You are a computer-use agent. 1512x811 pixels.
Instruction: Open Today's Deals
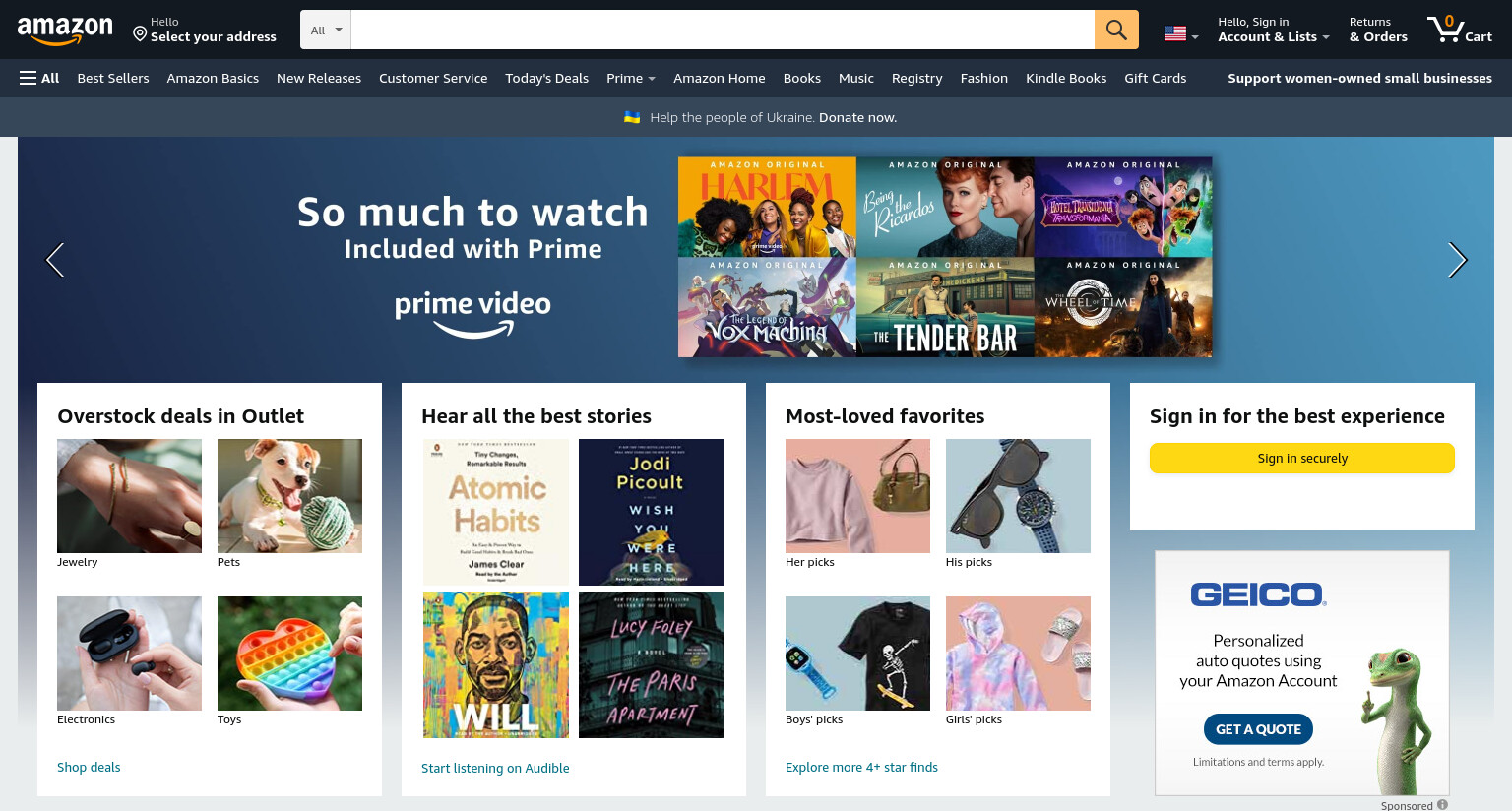pyautogui.click(x=546, y=78)
